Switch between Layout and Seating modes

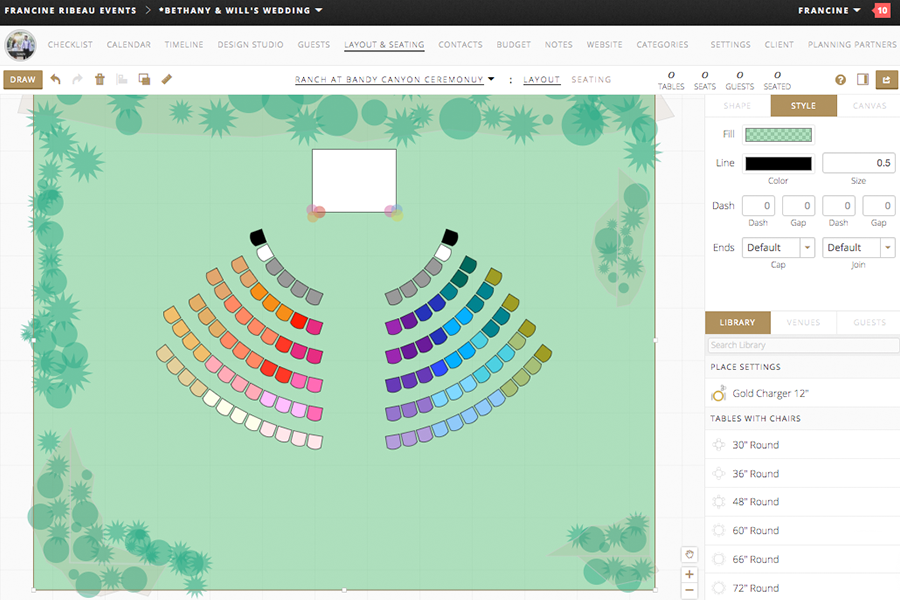[591, 79]
